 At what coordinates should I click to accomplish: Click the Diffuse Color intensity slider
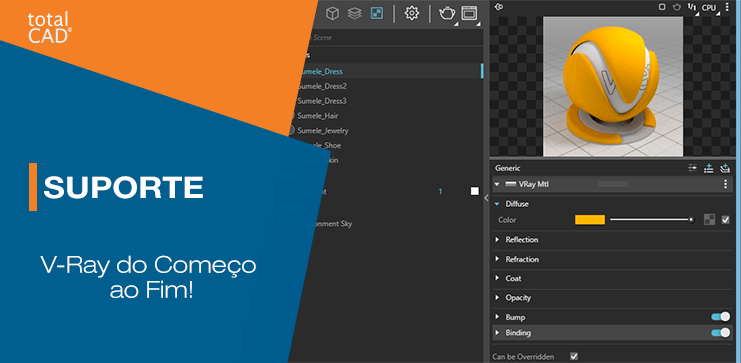tap(652, 219)
